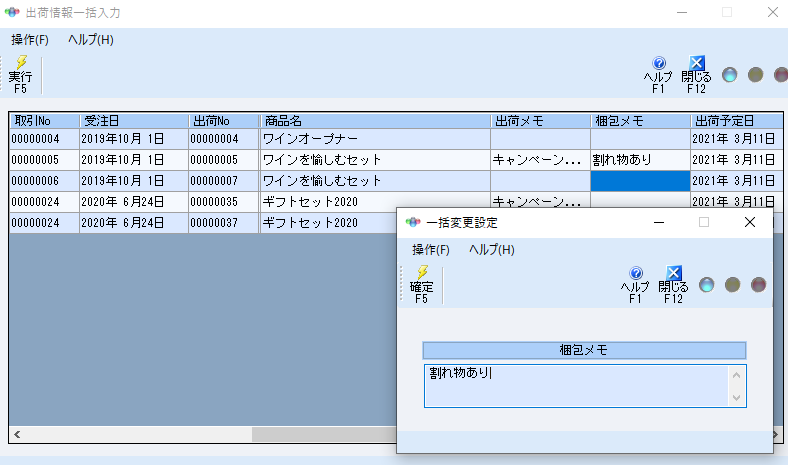Click the 出荷No column header
The height and width of the screenshot is (465, 788).
(x=224, y=121)
